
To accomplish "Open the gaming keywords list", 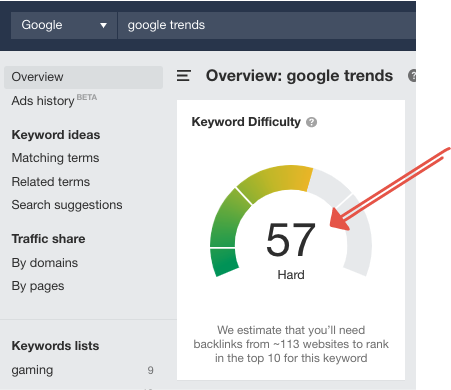I will click(x=32, y=370).
